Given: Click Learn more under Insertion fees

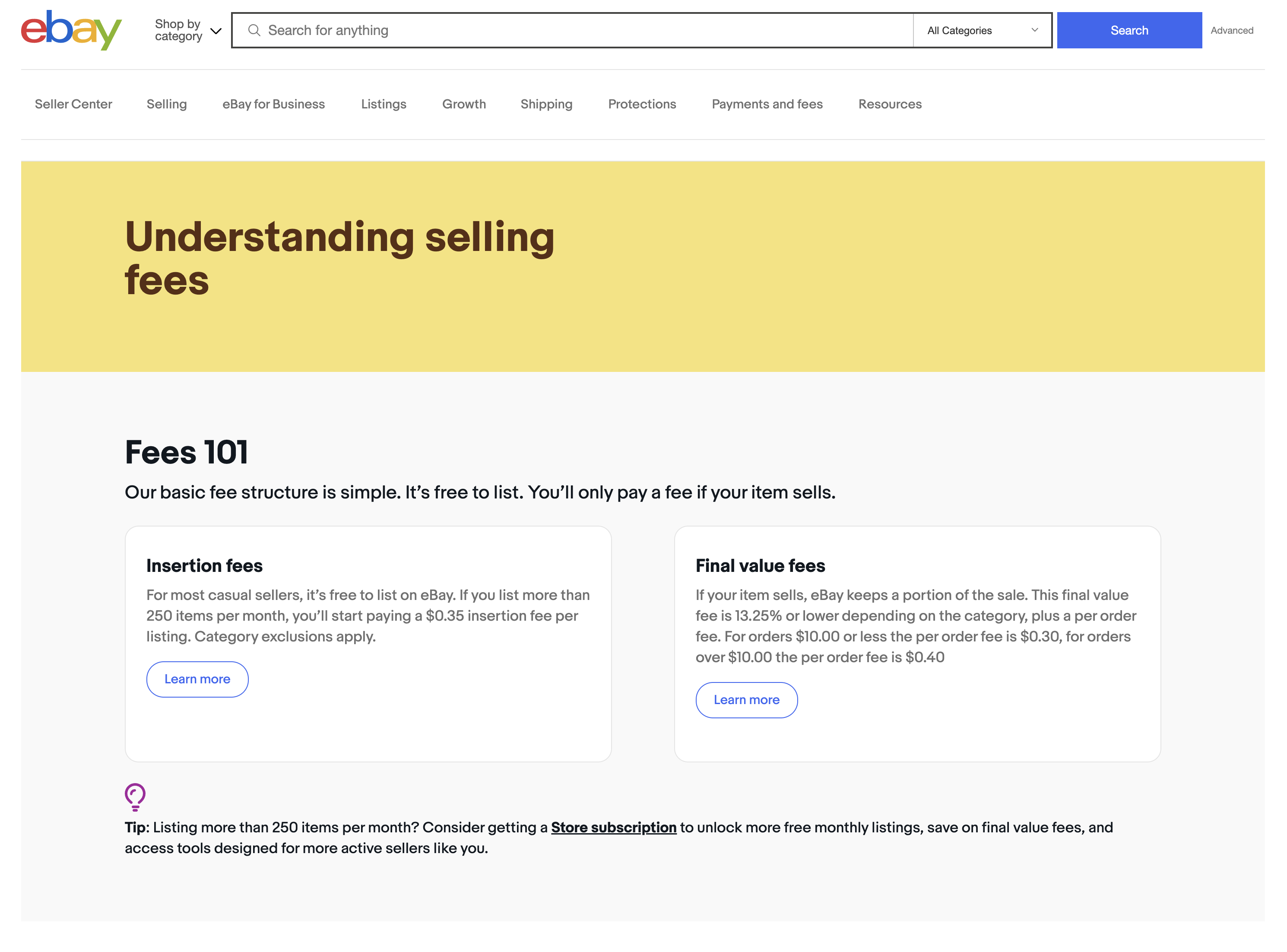Looking at the screenshot, I should 197,679.
